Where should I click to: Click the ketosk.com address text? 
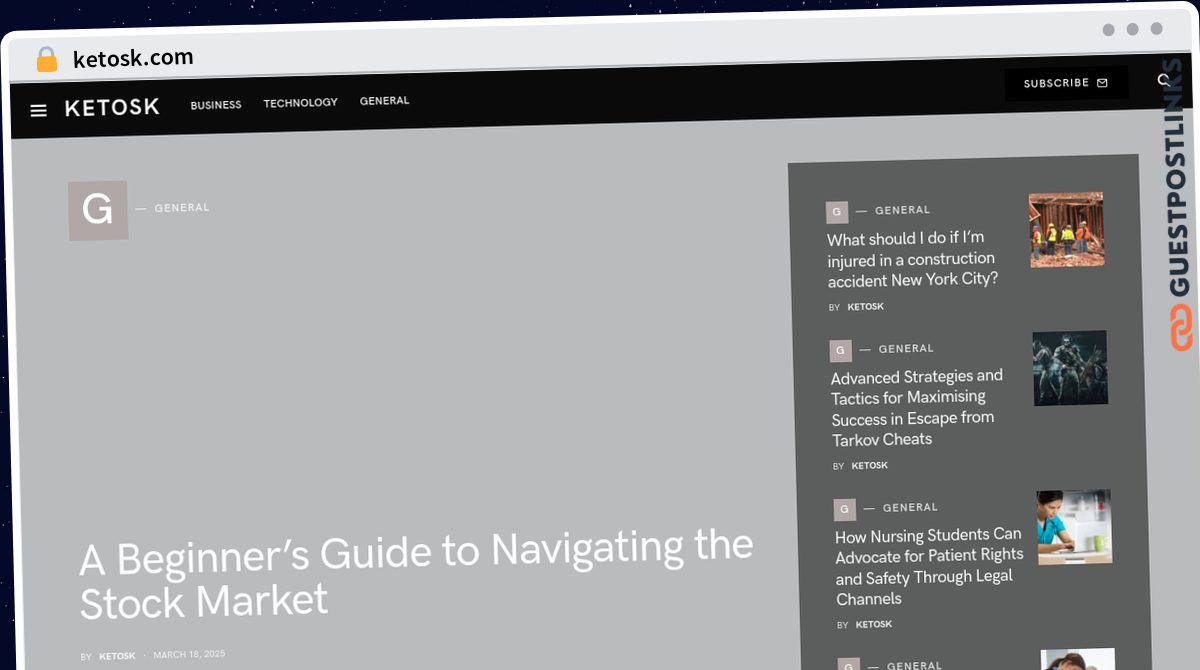[x=133, y=58]
